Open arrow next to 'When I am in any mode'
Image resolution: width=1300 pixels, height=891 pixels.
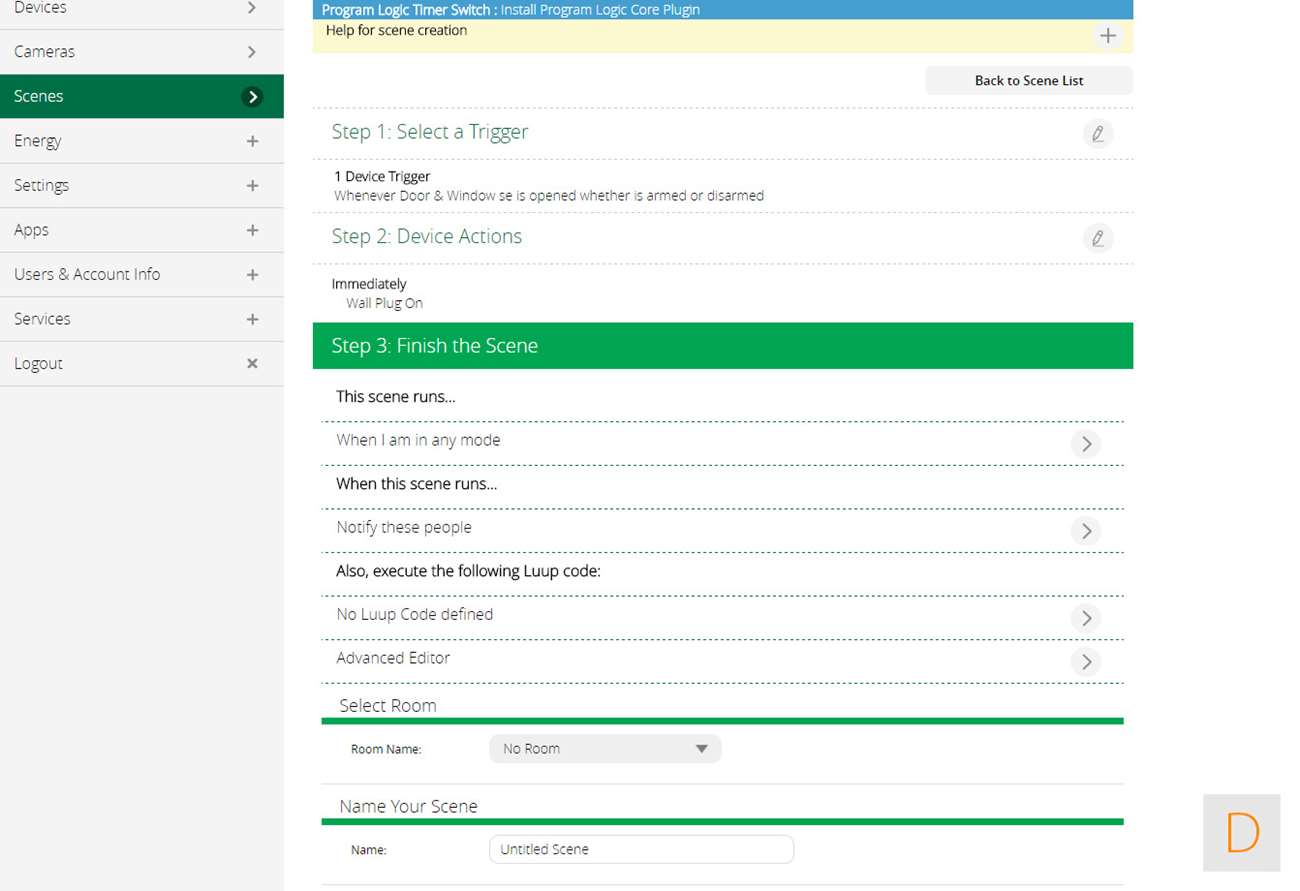tap(1085, 444)
